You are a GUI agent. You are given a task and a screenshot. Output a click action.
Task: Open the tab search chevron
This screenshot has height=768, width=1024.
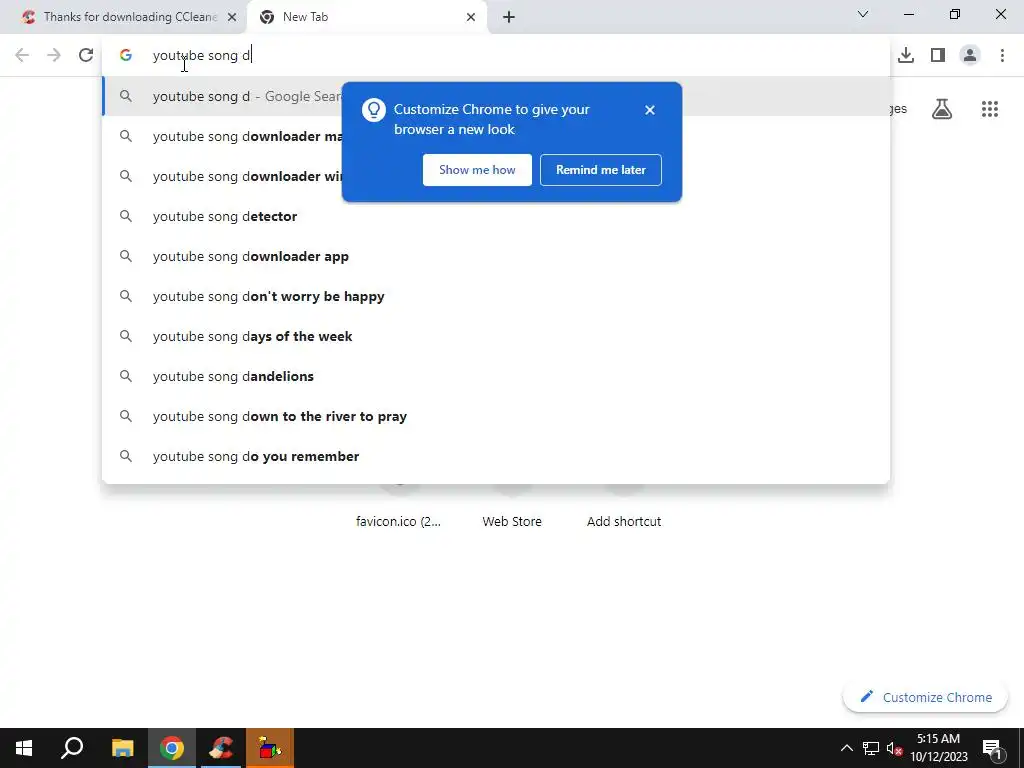pos(863,14)
